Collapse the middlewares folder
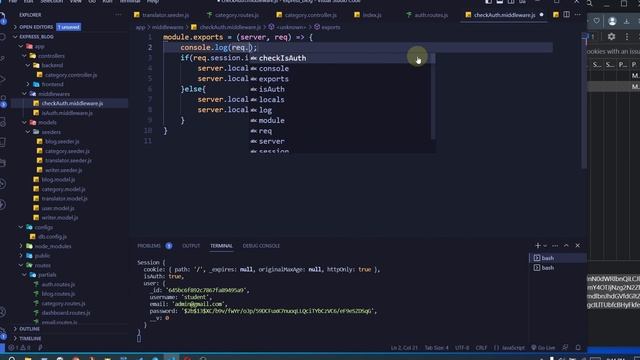Screen dimensions: 640x360 pos(54,94)
